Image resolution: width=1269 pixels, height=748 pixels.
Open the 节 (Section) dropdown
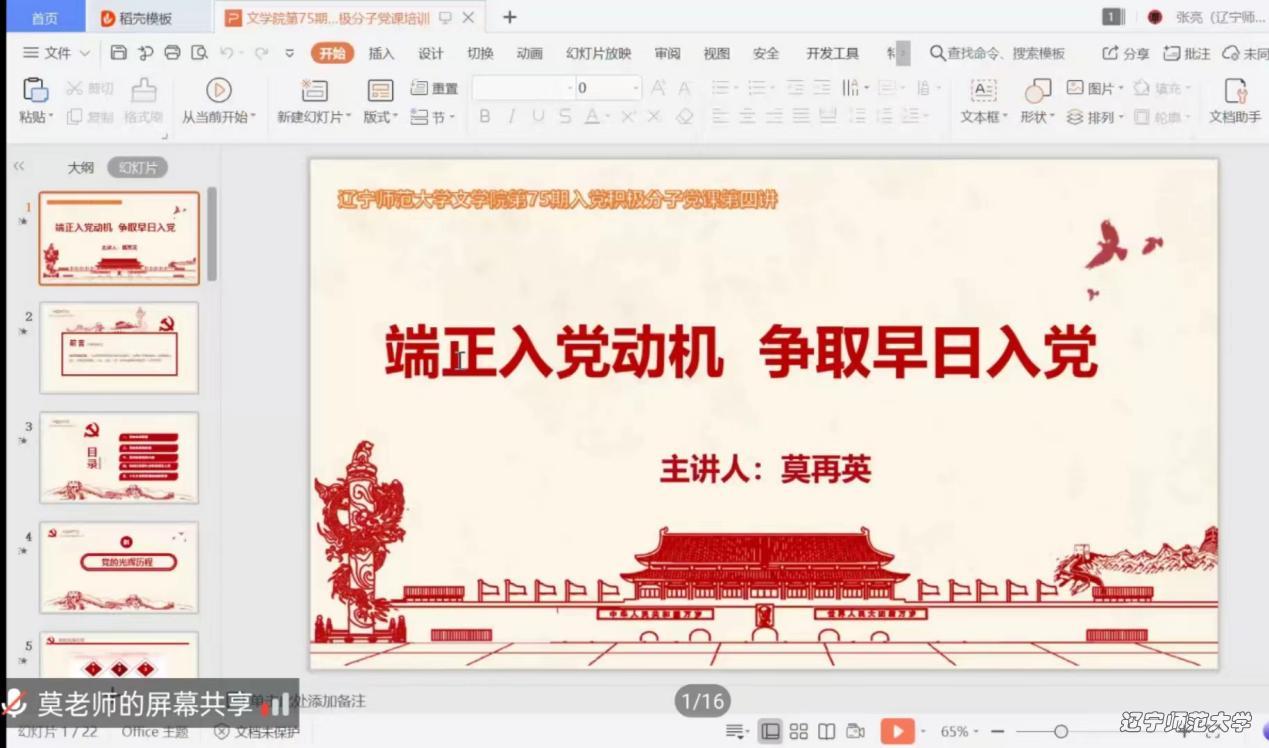click(x=432, y=116)
